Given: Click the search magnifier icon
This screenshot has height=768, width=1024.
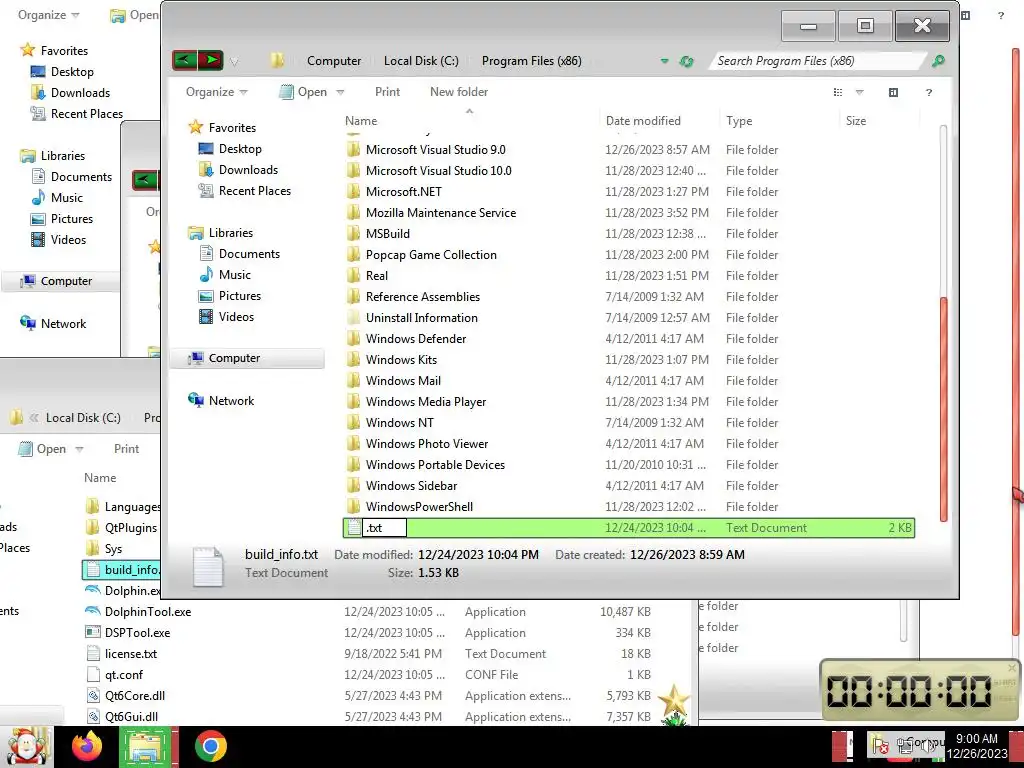Looking at the screenshot, I should pyautogui.click(x=938, y=61).
